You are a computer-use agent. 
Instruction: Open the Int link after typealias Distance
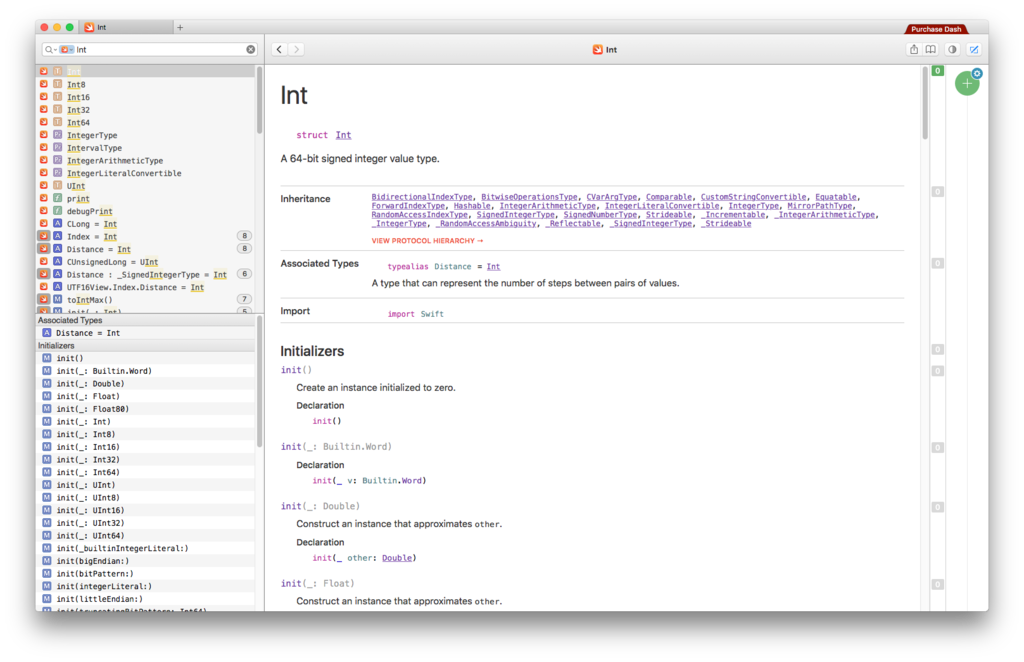pyautogui.click(x=493, y=267)
